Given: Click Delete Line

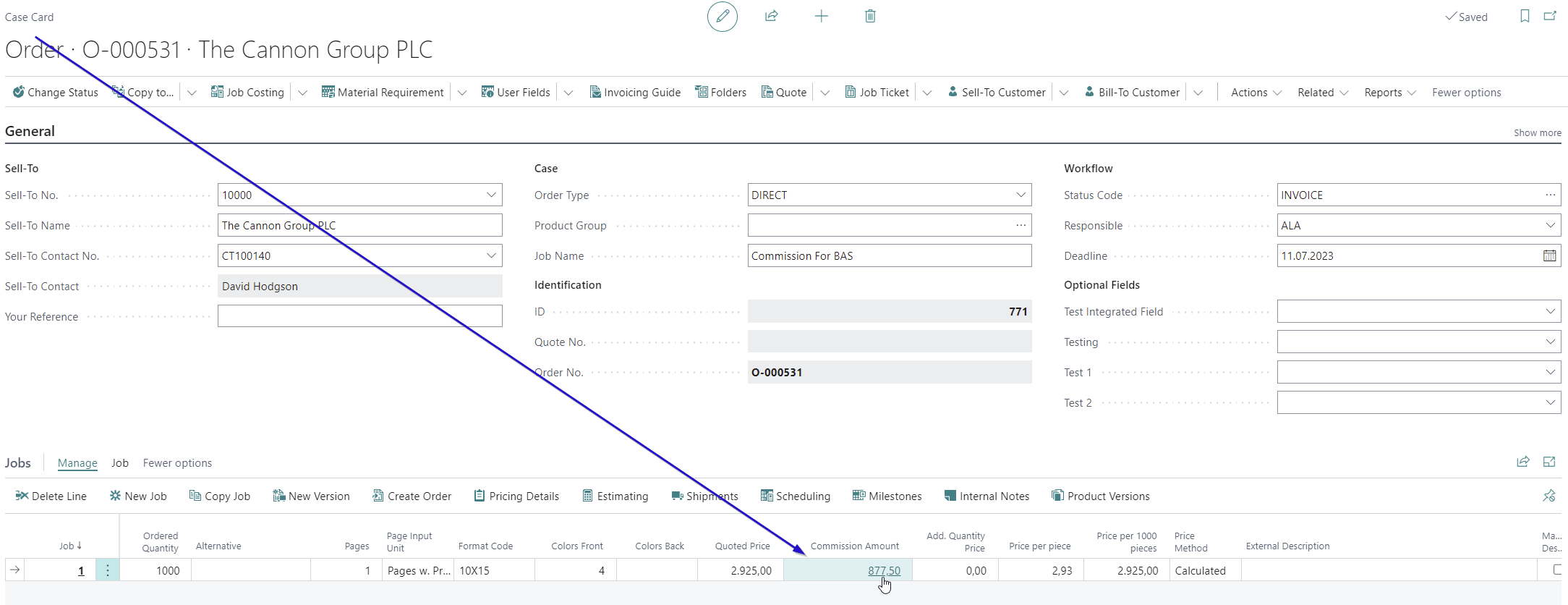Looking at the screenshot, I should pyautogui.click(x=51, y=496).
